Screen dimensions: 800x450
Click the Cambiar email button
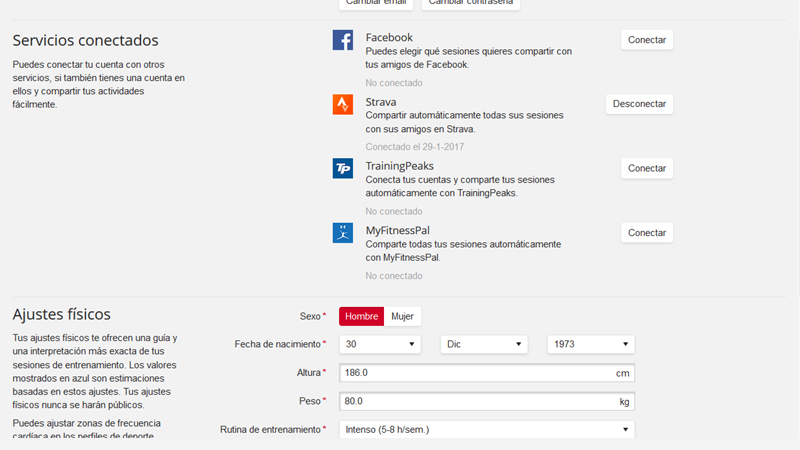[376, 3]
